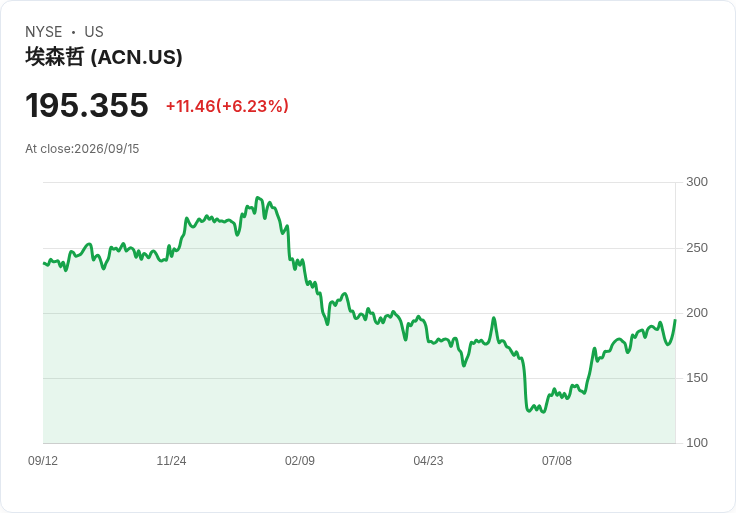Click the 300 y-axis price label

697,182
